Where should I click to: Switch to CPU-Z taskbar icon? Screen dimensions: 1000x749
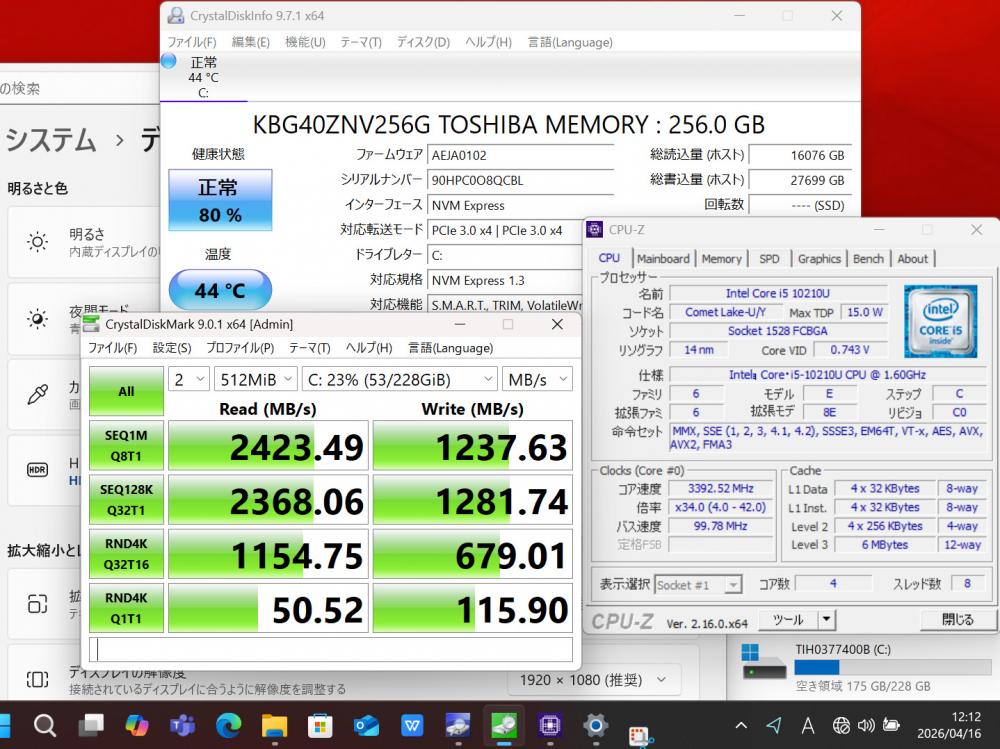[550, 725]
